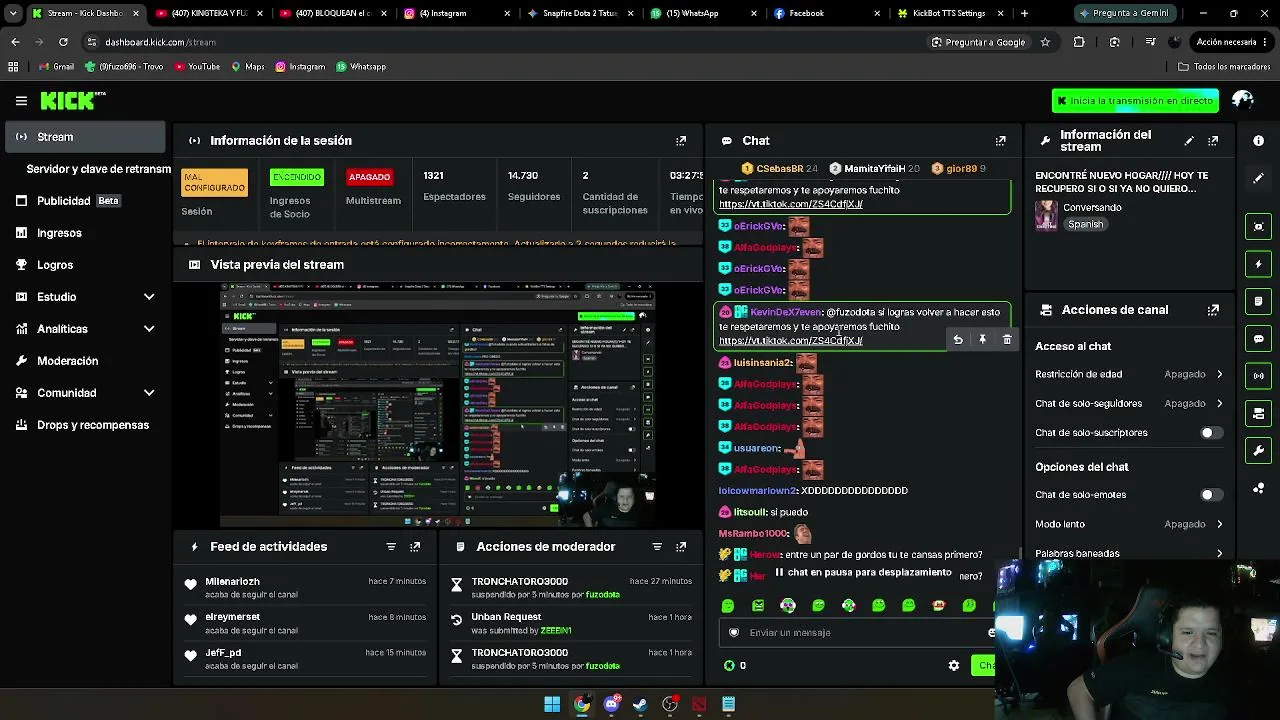The image size is (1280, 720).
Task: Toggle Chat de solo-emotes switch
Action: [1211, 495]
